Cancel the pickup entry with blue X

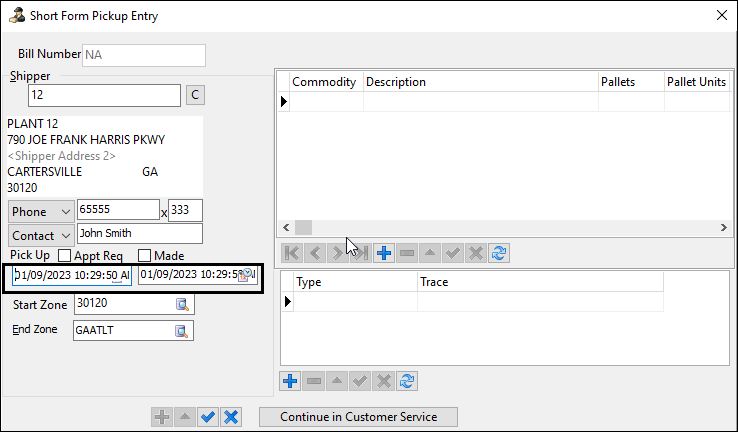coord(231,417)
